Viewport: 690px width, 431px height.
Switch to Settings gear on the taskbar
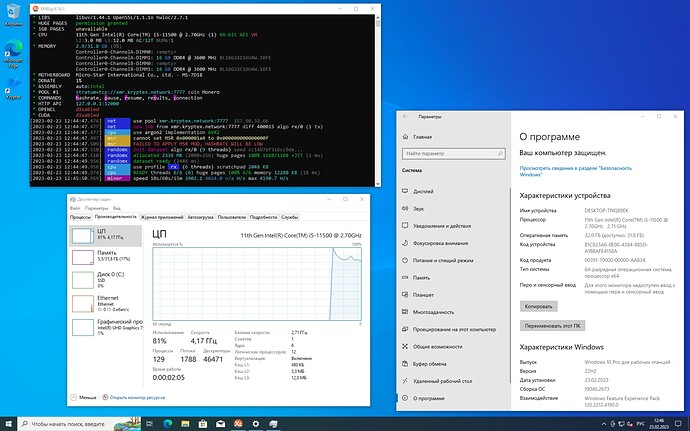pyautogui.click(x=256, y=424)
